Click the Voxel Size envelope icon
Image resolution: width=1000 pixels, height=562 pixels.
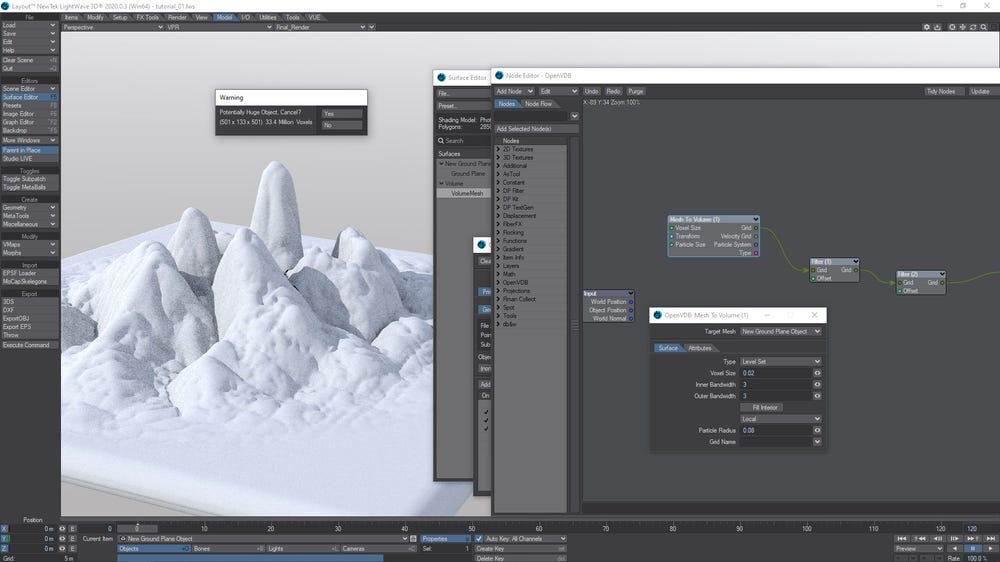click(817, 373)
